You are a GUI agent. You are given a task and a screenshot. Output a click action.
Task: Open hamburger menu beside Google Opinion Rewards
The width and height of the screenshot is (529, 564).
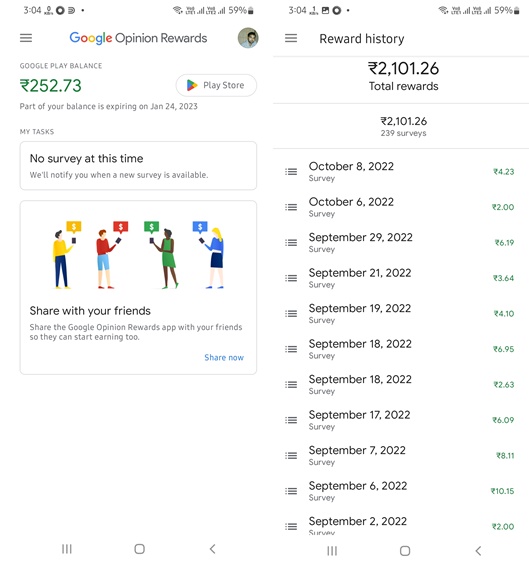26,38
